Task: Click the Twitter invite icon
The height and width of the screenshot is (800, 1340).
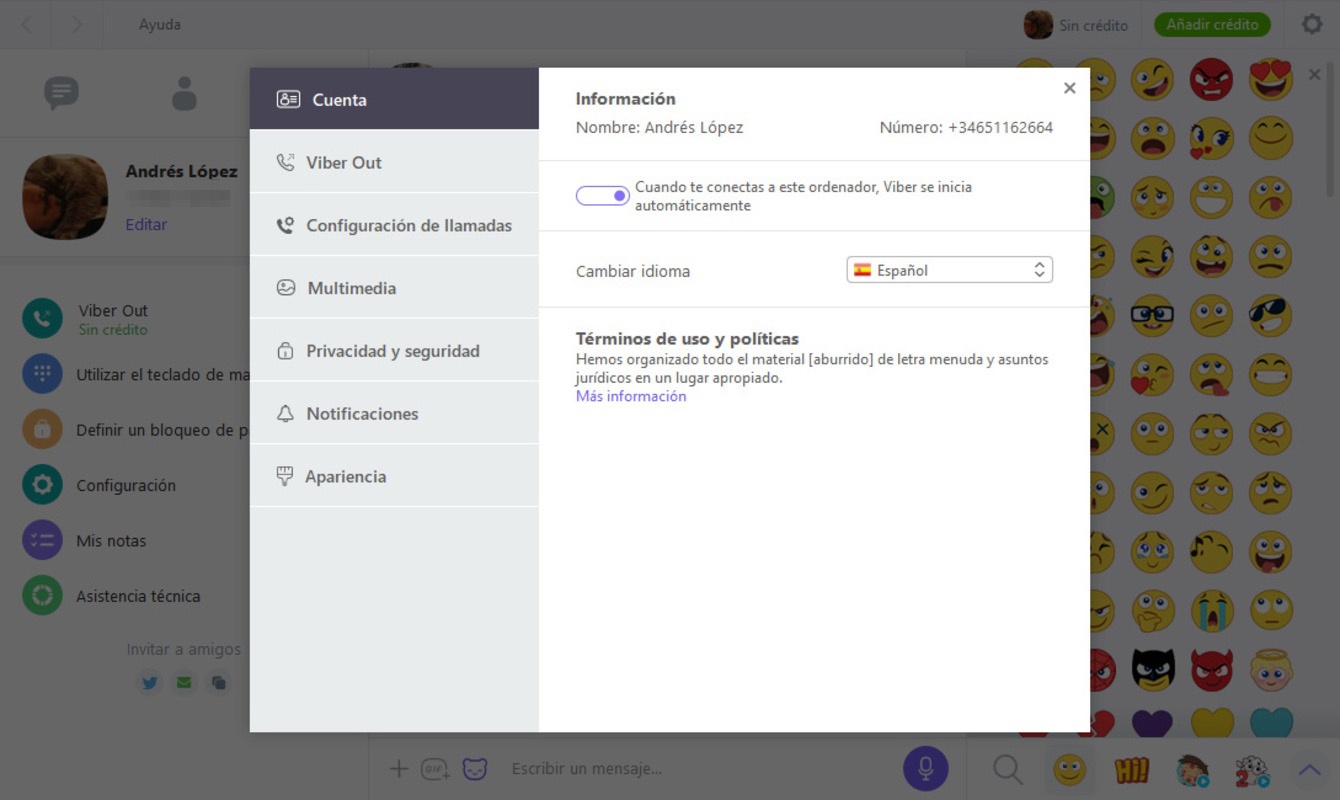Action: coord(150,683)
